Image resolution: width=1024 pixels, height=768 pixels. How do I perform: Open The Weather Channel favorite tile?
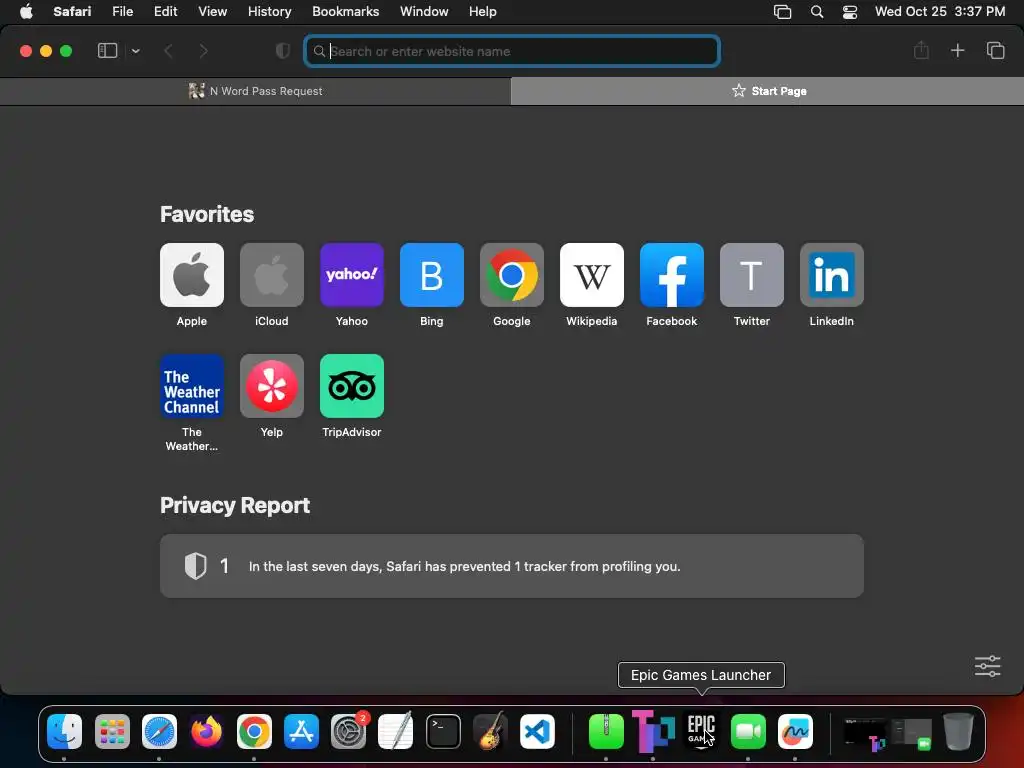click(191, 386)
